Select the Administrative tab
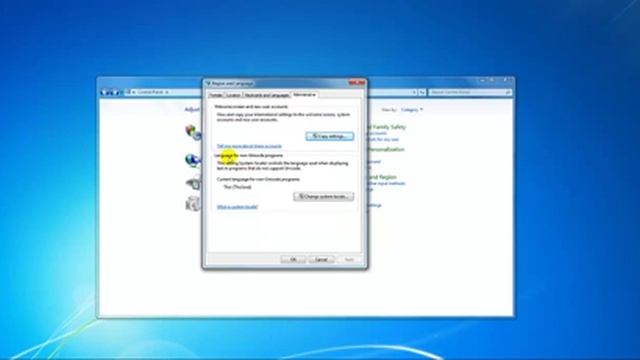 (x=304, y=95)
